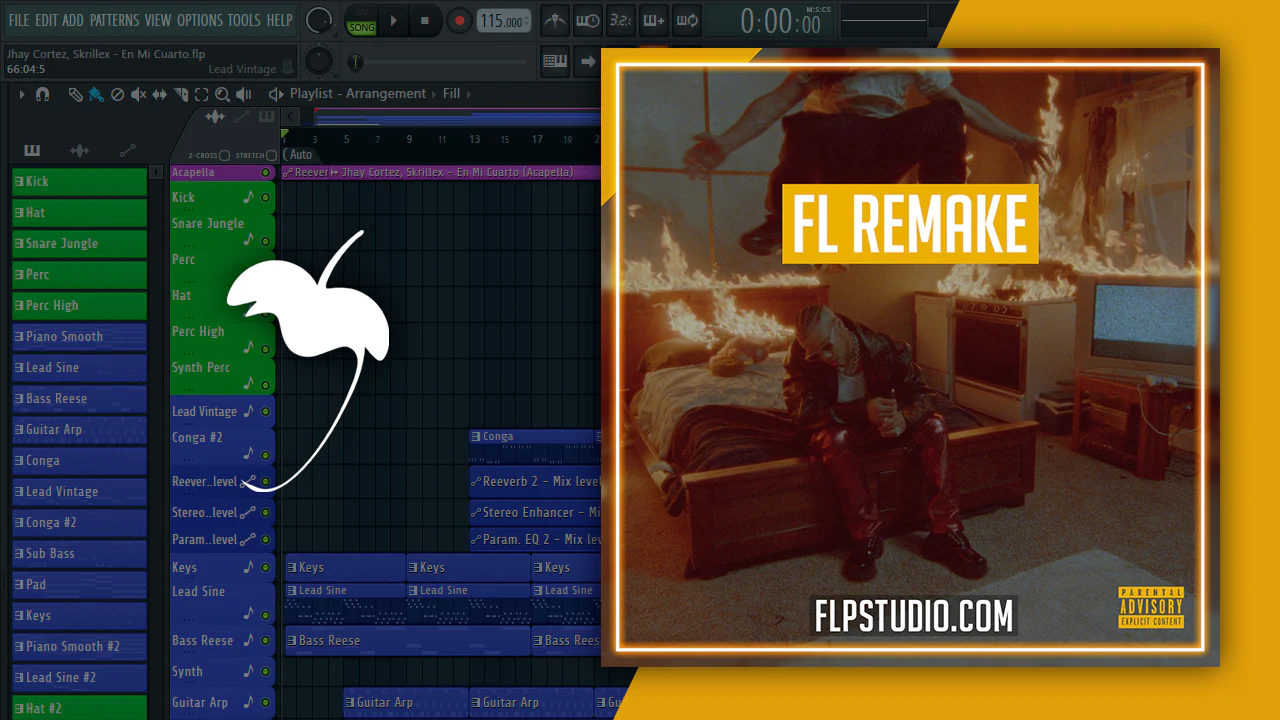The width and height of the screenshot is (1280, 720).
Task: Click the master pitch knob
Action: [x=319, y=61]
